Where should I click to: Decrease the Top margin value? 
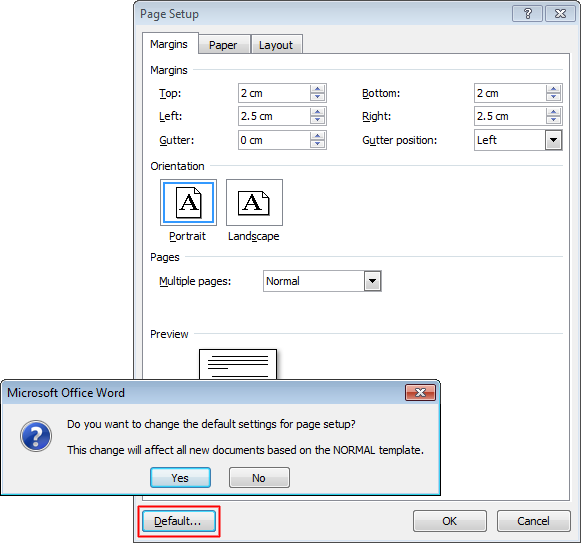pyautogui.click(x=318, y=97)
